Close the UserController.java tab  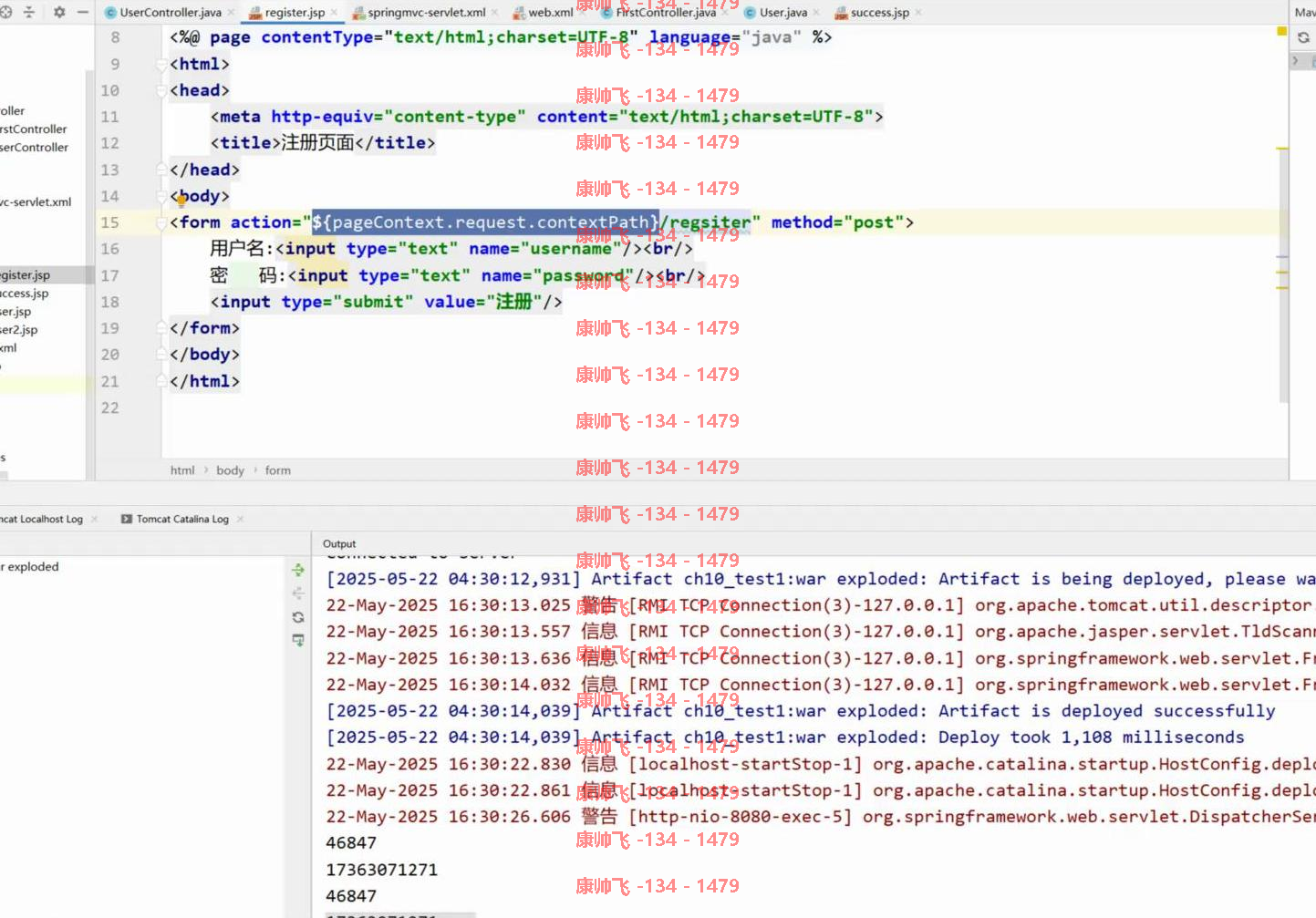(230, 13)
